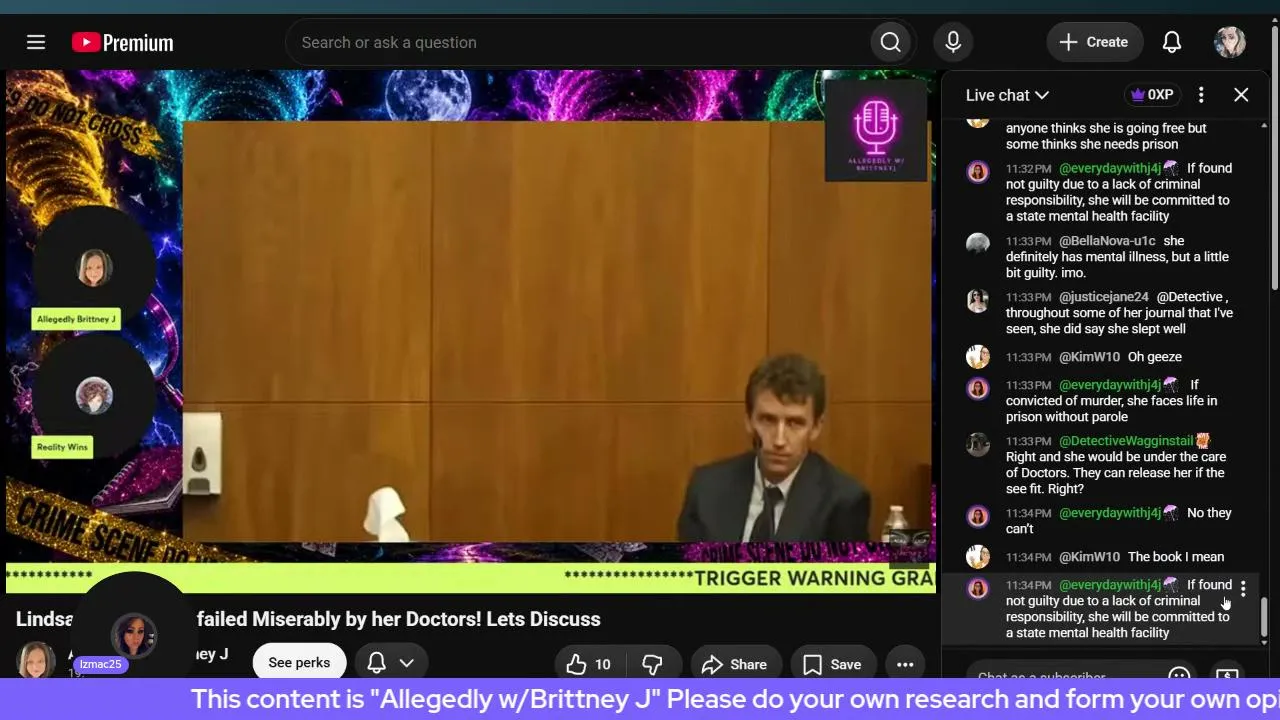Click the avatar beside "If convicted of murder" message

point(978,388)
